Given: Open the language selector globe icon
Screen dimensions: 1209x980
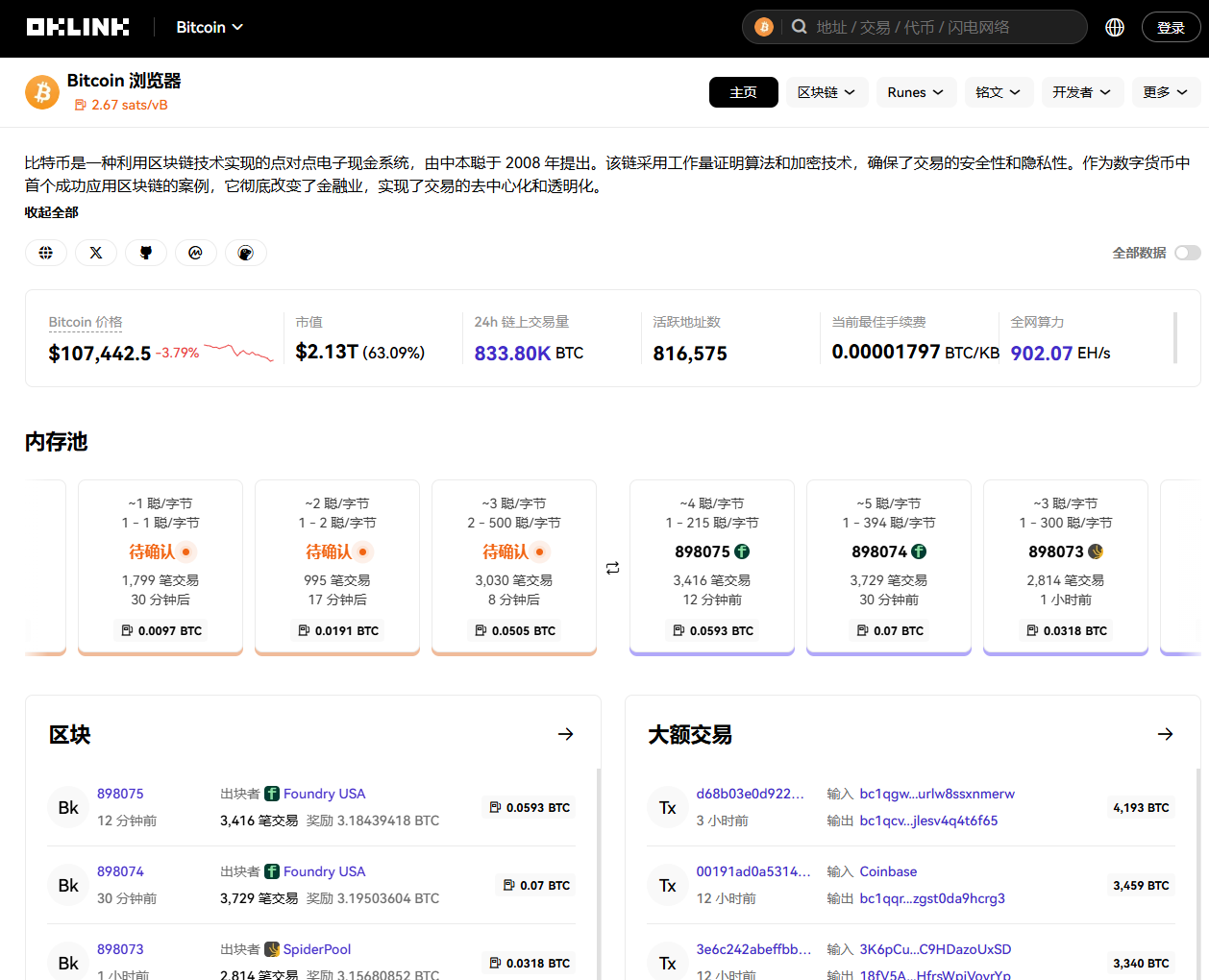Looking at the screenshot, I should tap(1114, 26).
